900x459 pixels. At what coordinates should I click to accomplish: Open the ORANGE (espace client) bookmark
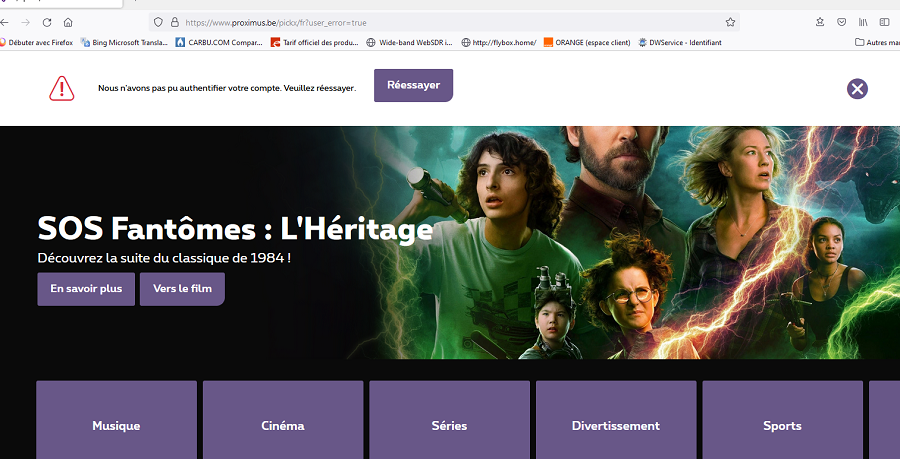click(x=587, y=42)
